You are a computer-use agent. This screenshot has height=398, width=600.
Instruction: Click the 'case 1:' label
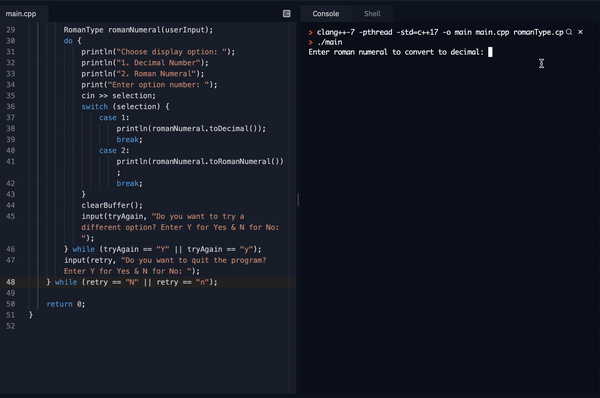pyautogui.click(x=114, y=117)
